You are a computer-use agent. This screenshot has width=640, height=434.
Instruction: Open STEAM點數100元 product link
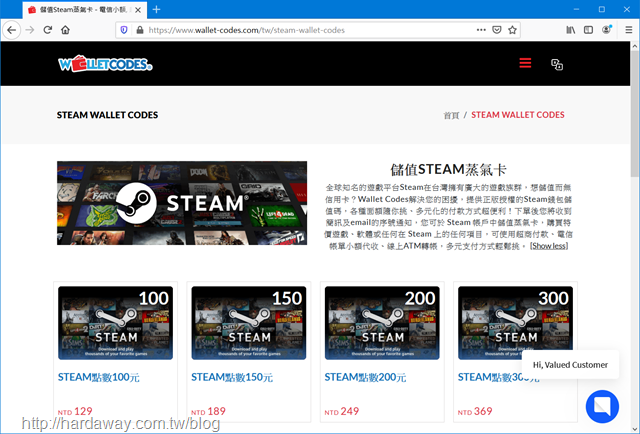(x=99, y=377)
